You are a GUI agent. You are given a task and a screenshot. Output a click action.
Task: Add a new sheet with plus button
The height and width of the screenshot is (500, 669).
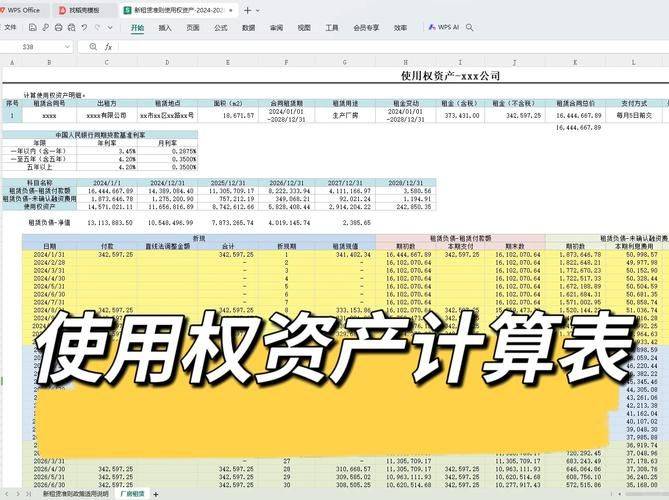tap(156, 494)
